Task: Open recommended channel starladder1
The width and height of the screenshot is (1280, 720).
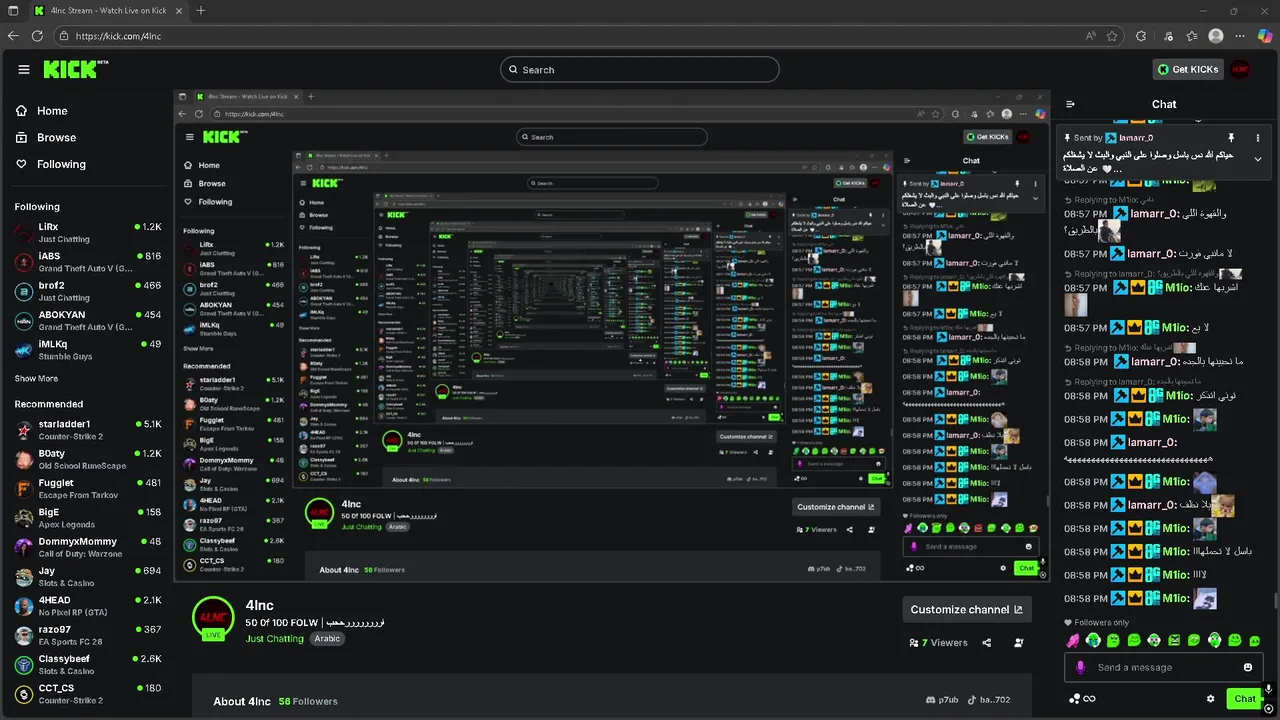Action: coord(87,430)
